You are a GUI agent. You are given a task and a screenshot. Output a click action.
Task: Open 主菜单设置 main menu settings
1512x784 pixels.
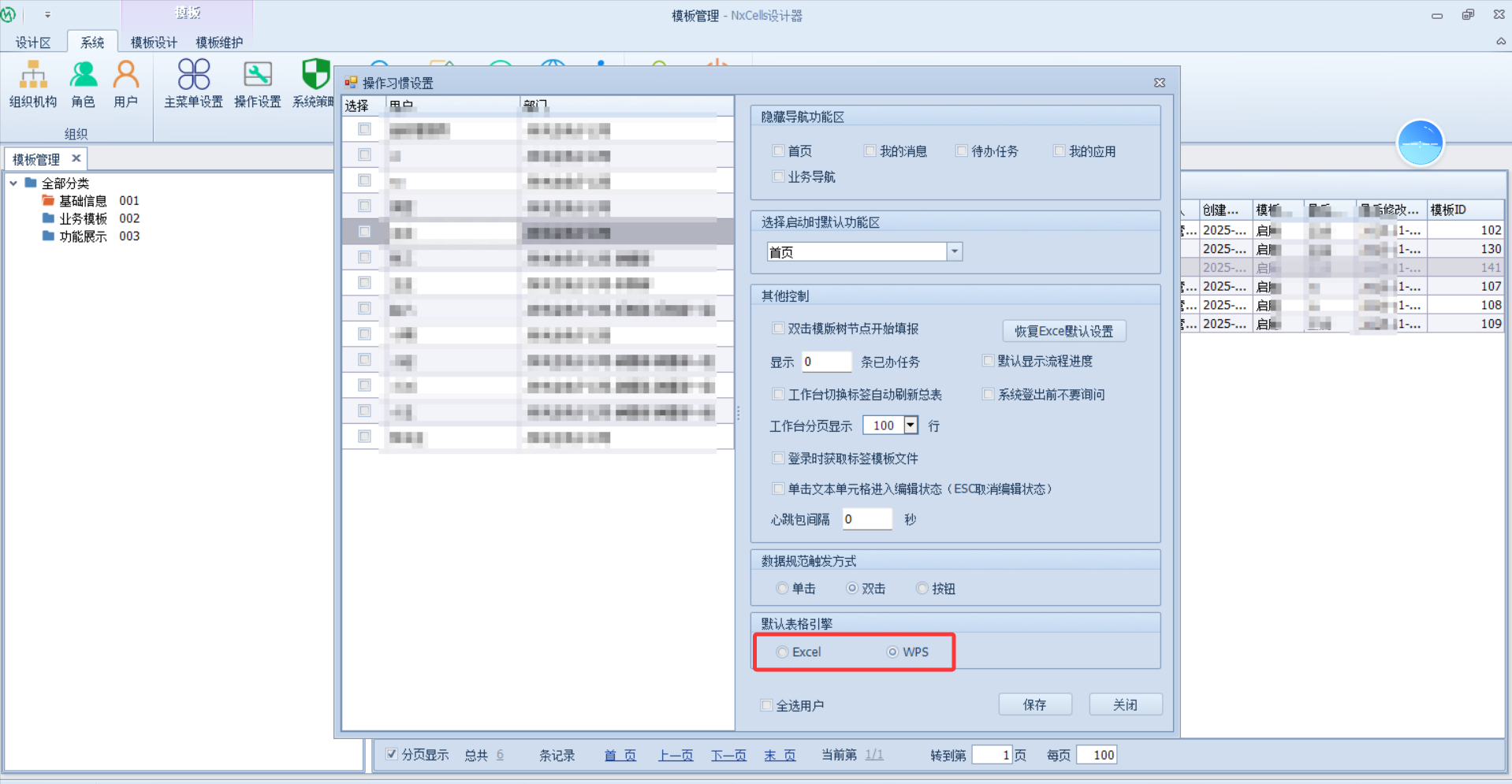click(193, 83)
